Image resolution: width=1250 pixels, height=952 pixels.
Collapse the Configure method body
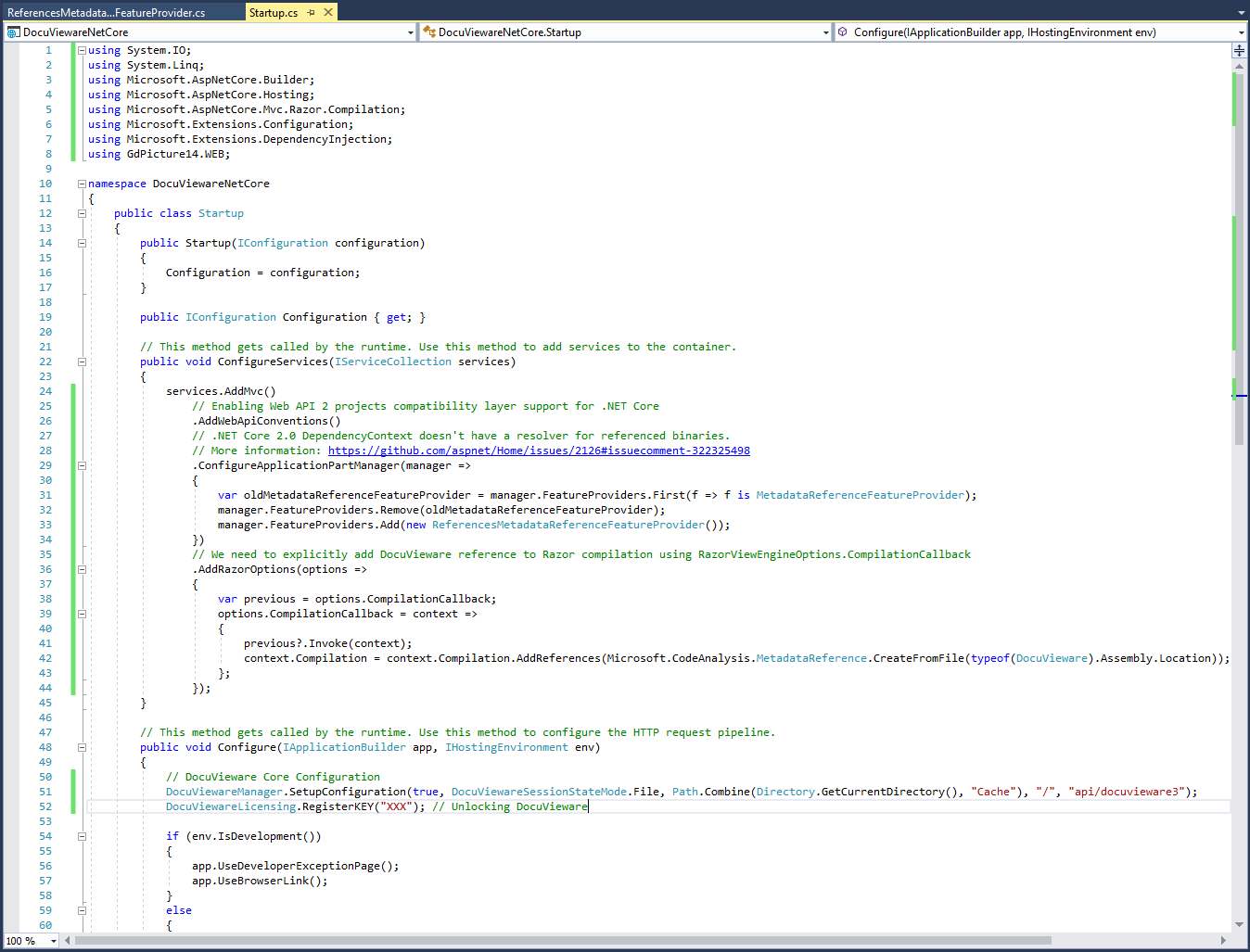click(x=81, y=746)
